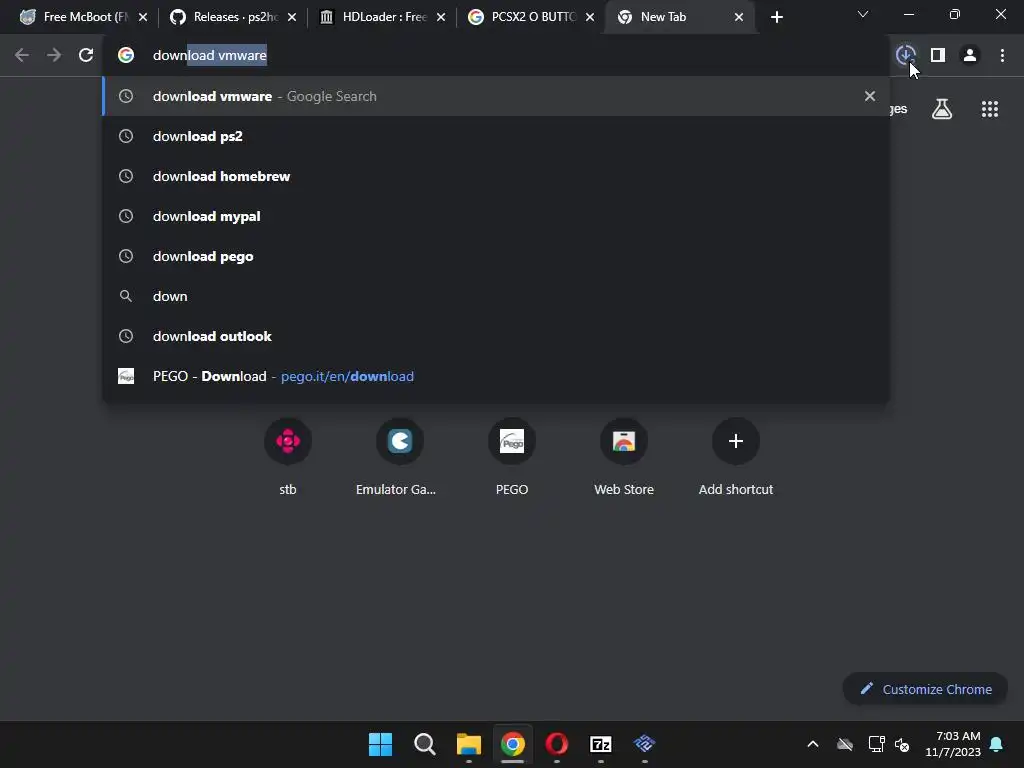Open 7-Zip from the taskbar
1024x768 pixels.
pos(601,744)
